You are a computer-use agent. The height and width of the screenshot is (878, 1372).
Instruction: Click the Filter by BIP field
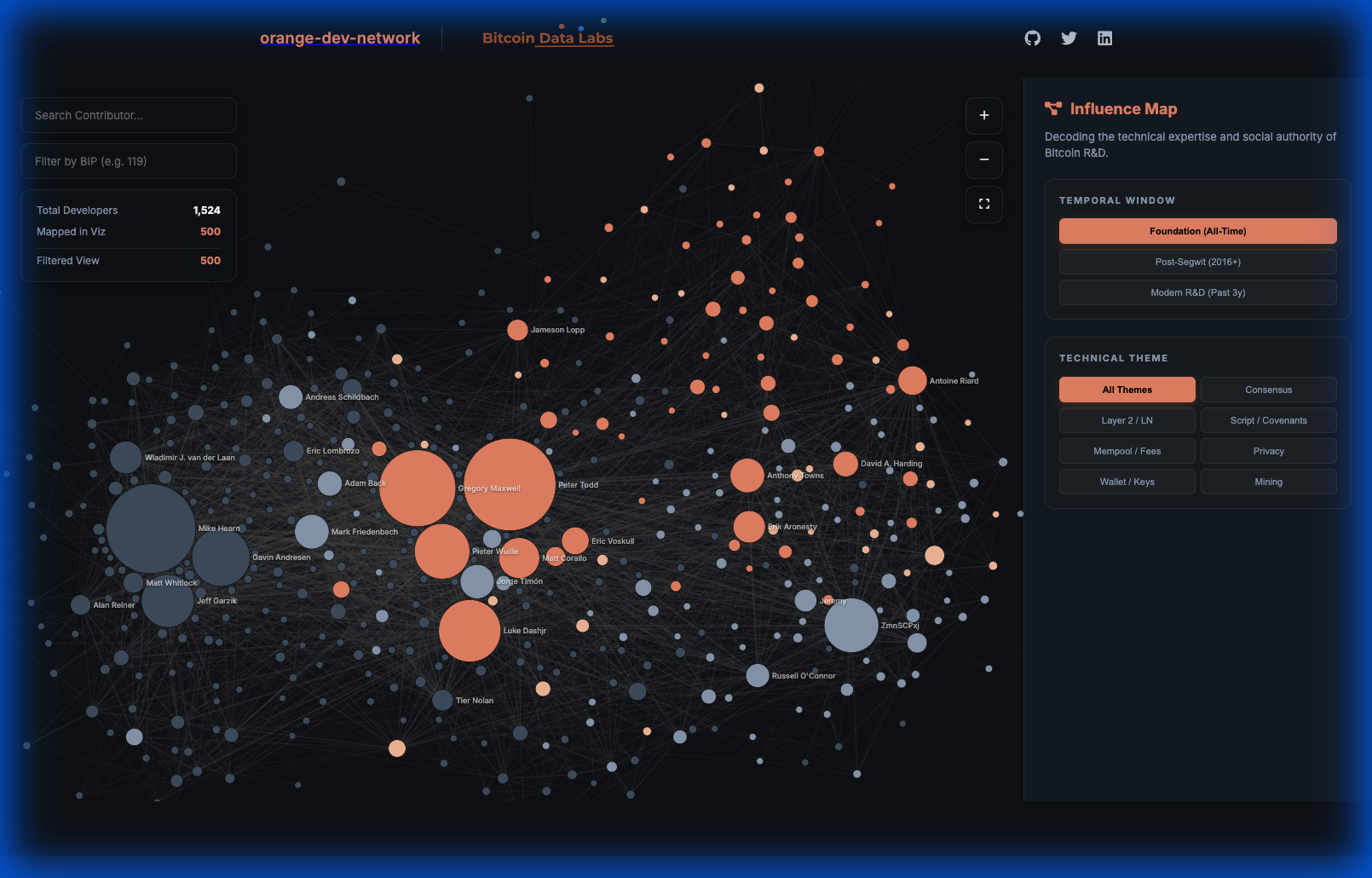[x=129, y=161]
